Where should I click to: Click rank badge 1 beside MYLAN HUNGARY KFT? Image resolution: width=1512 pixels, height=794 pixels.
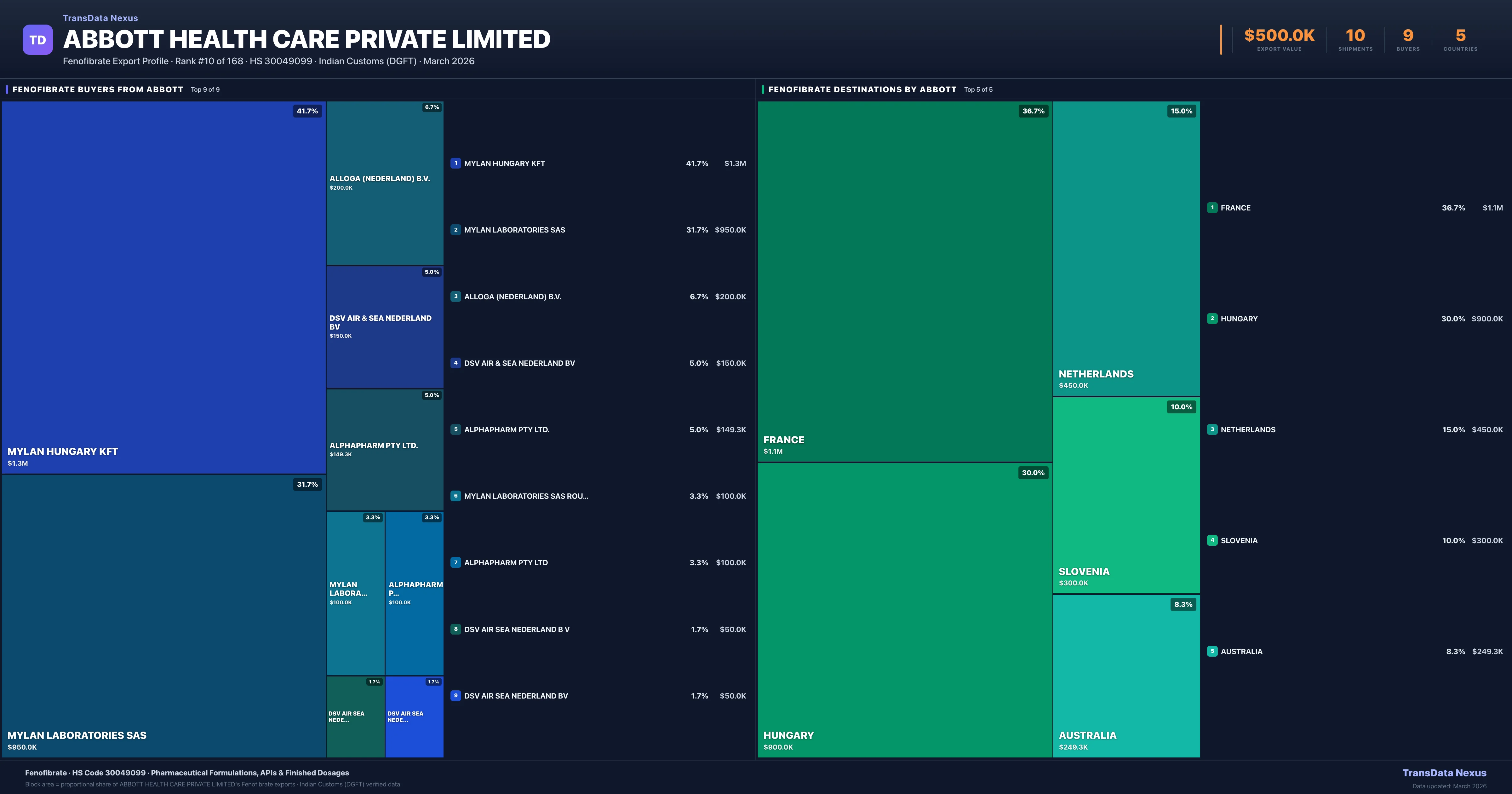click(x=455, y=163)
